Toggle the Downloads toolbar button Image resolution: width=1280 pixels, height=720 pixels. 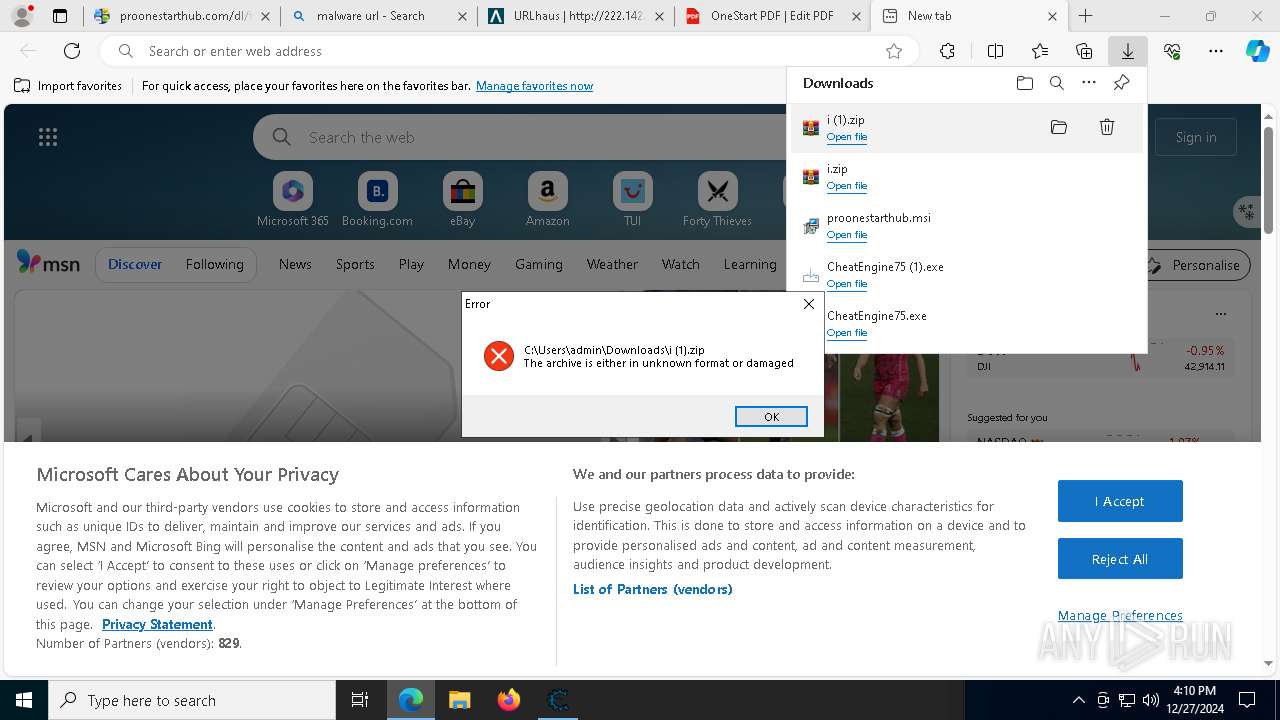tap(1127, 51)
